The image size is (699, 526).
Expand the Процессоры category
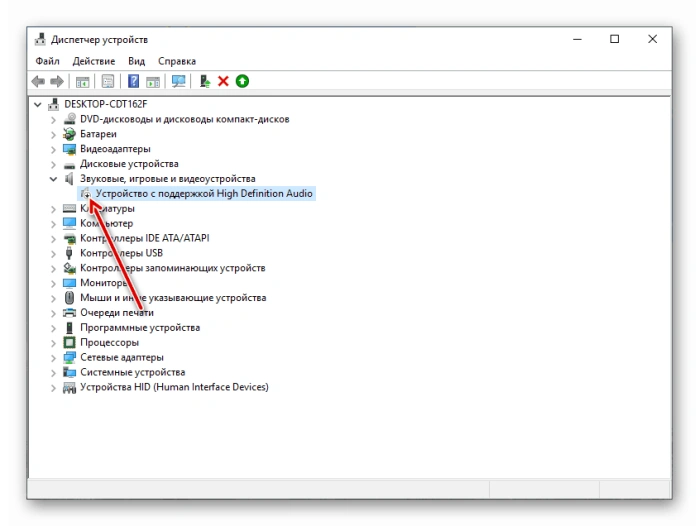pyautogui.click(x=53, y=343)
